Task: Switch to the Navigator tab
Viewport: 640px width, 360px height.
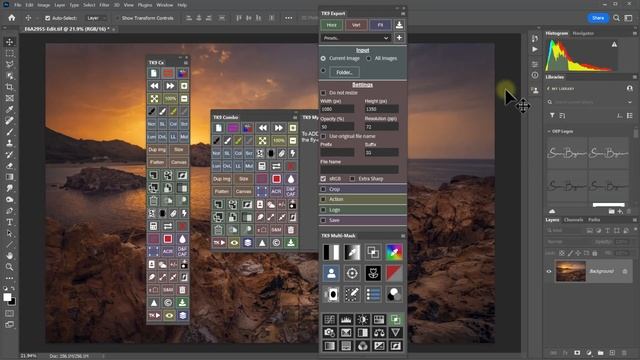Action: (583, 33)
